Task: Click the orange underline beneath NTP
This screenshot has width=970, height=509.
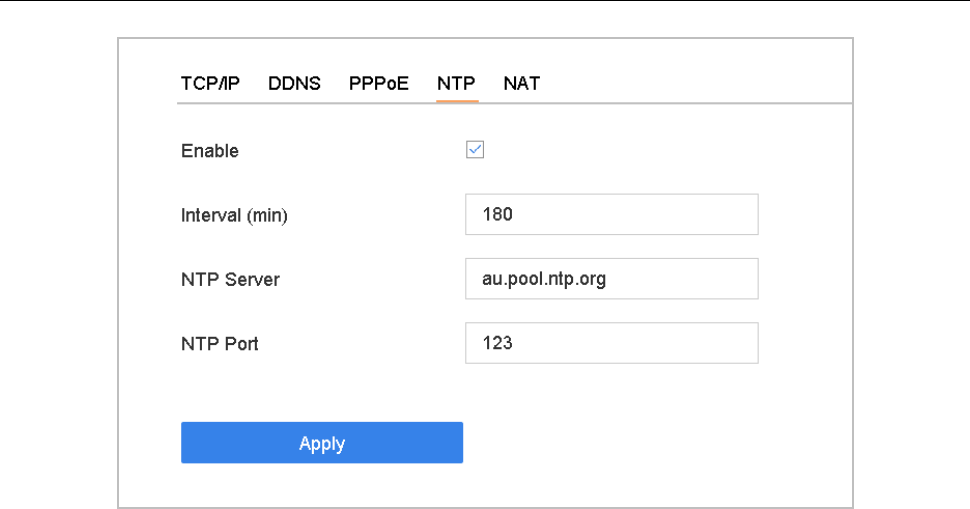Action: point(458,101)
